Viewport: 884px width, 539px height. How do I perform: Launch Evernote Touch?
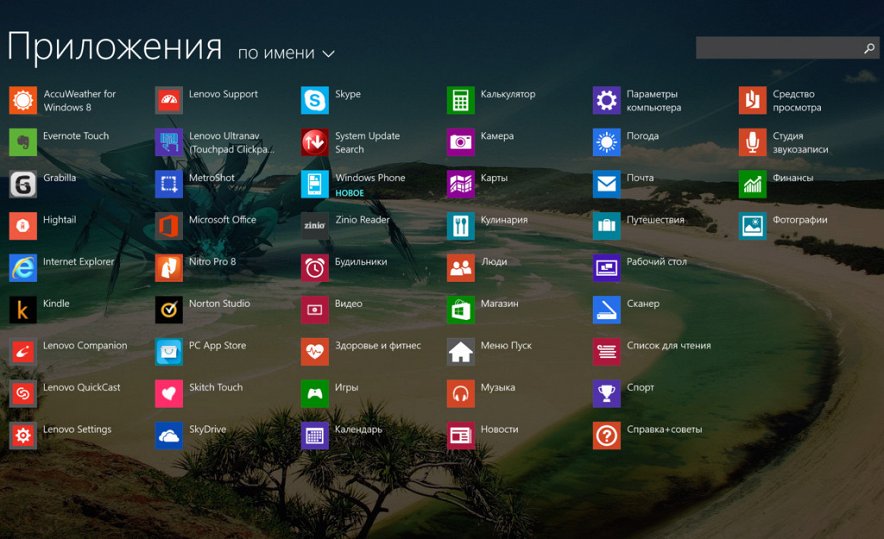coord(23,142)
